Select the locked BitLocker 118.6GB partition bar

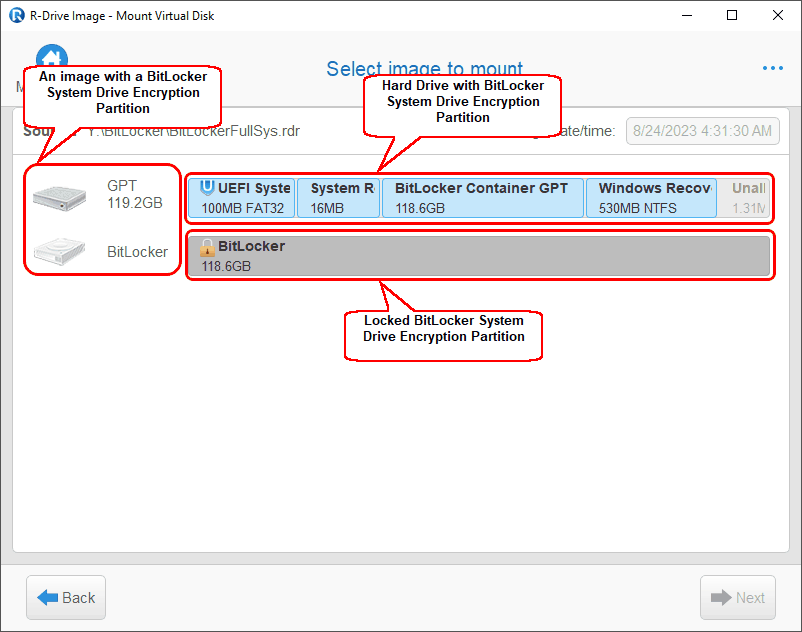click(x=479, y=256)
